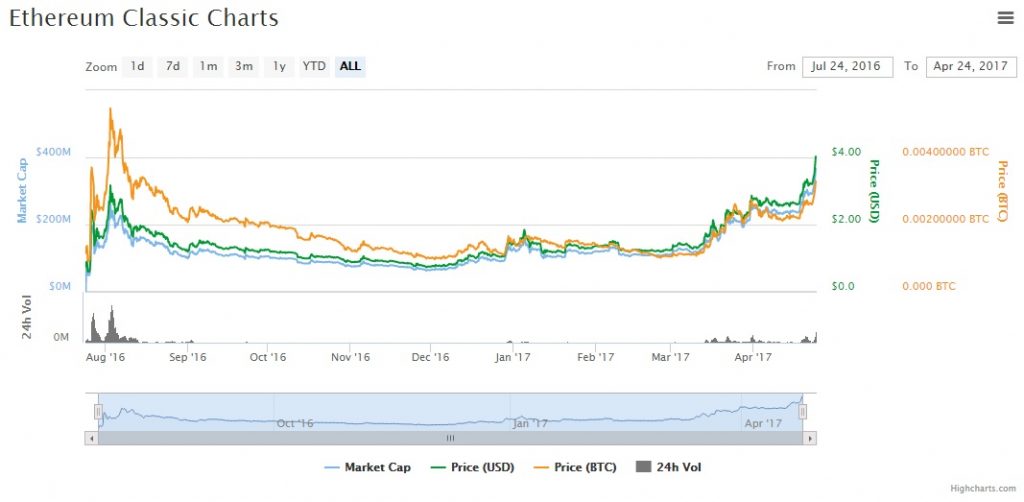Screen dimensions: 1024x502
Task: Set zoom range to 1y
Action: [x=279, y=67]
